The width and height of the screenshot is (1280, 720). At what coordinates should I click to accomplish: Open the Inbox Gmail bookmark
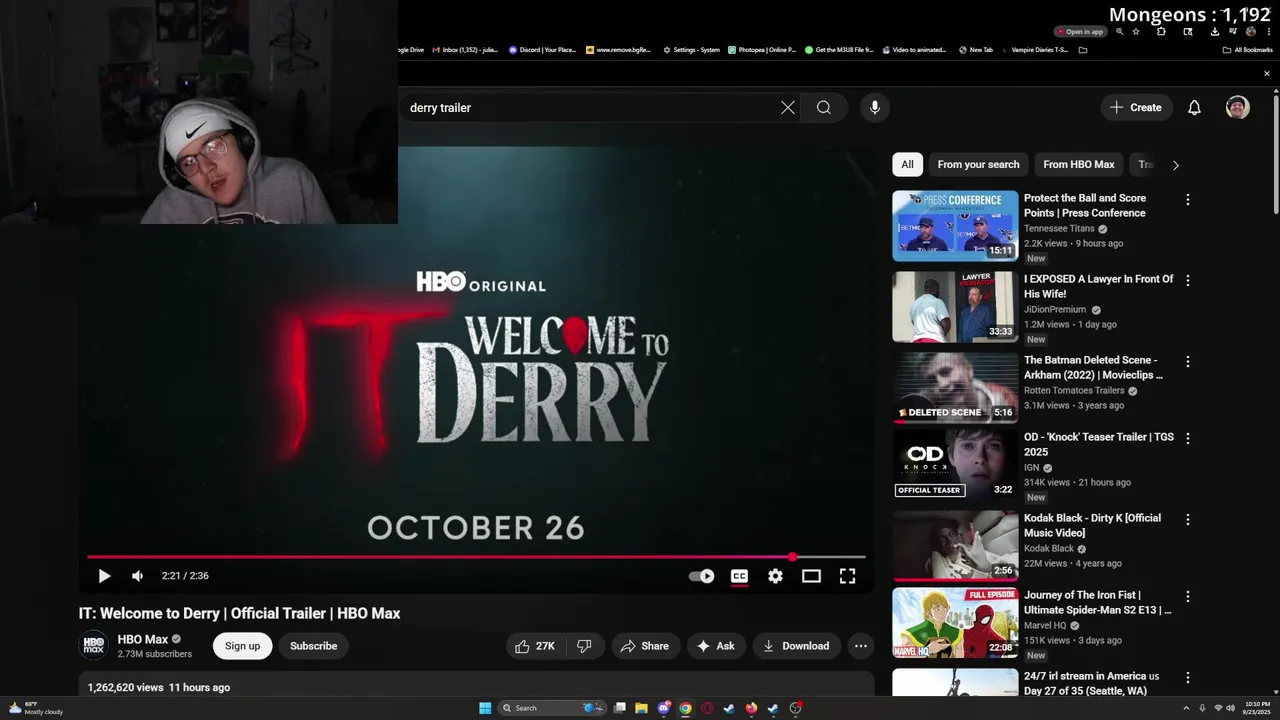coord(464,50)
